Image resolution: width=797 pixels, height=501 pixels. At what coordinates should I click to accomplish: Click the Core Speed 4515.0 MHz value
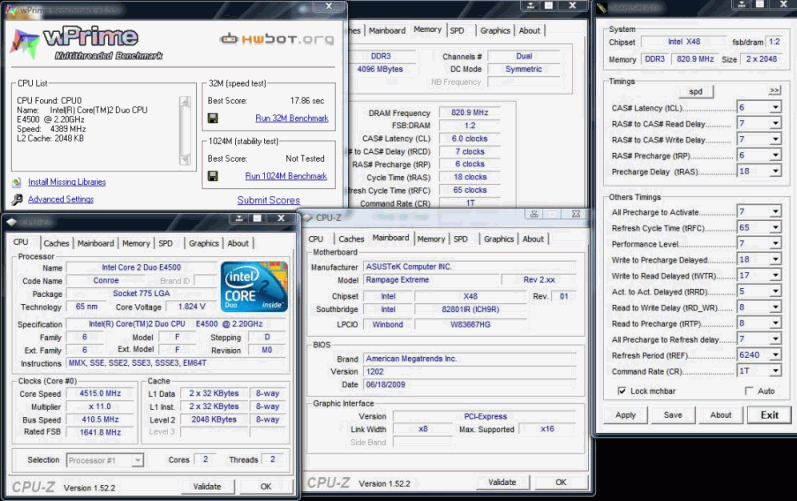click(100, 393)
